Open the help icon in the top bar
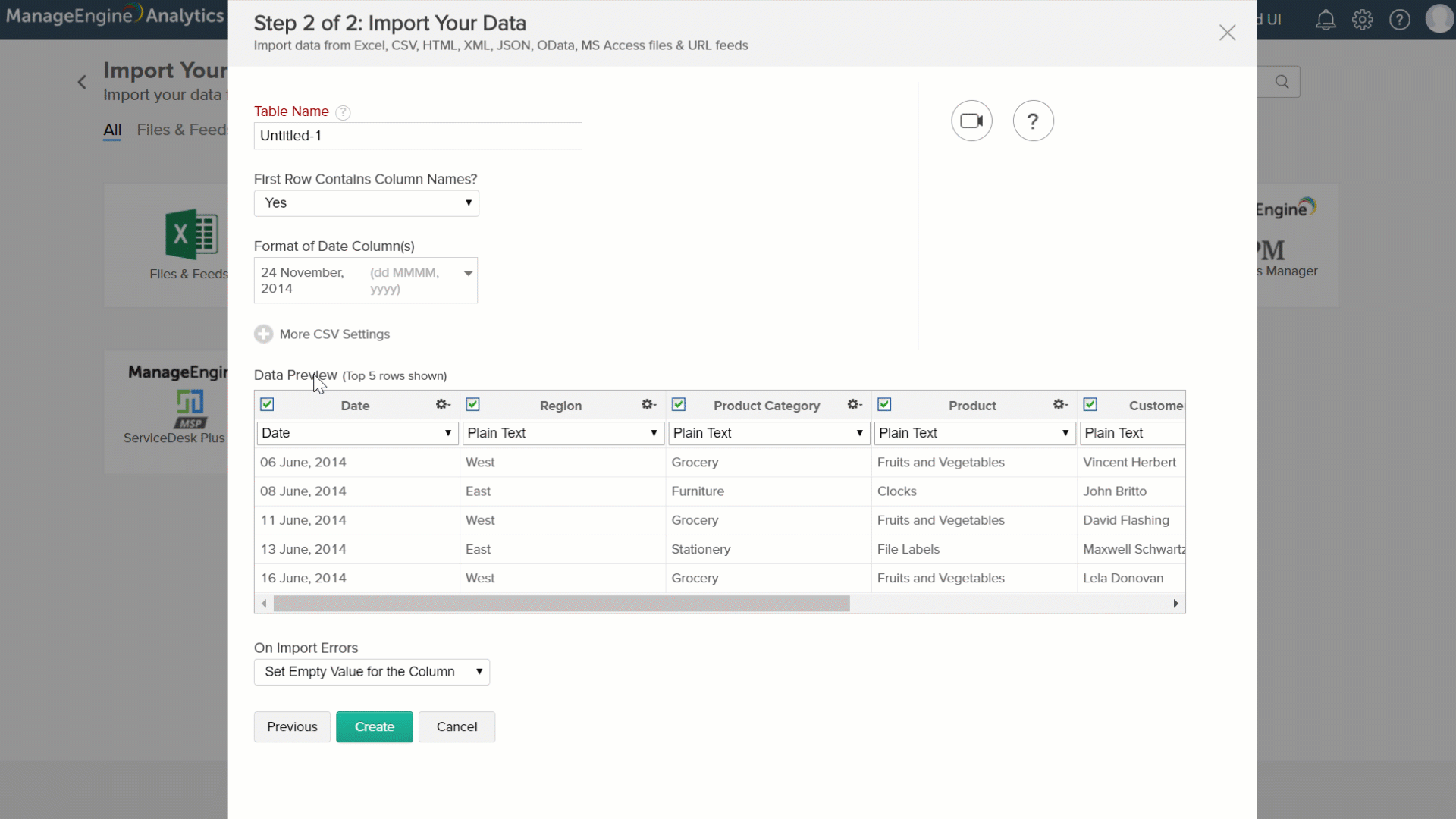 (1400, 19)
